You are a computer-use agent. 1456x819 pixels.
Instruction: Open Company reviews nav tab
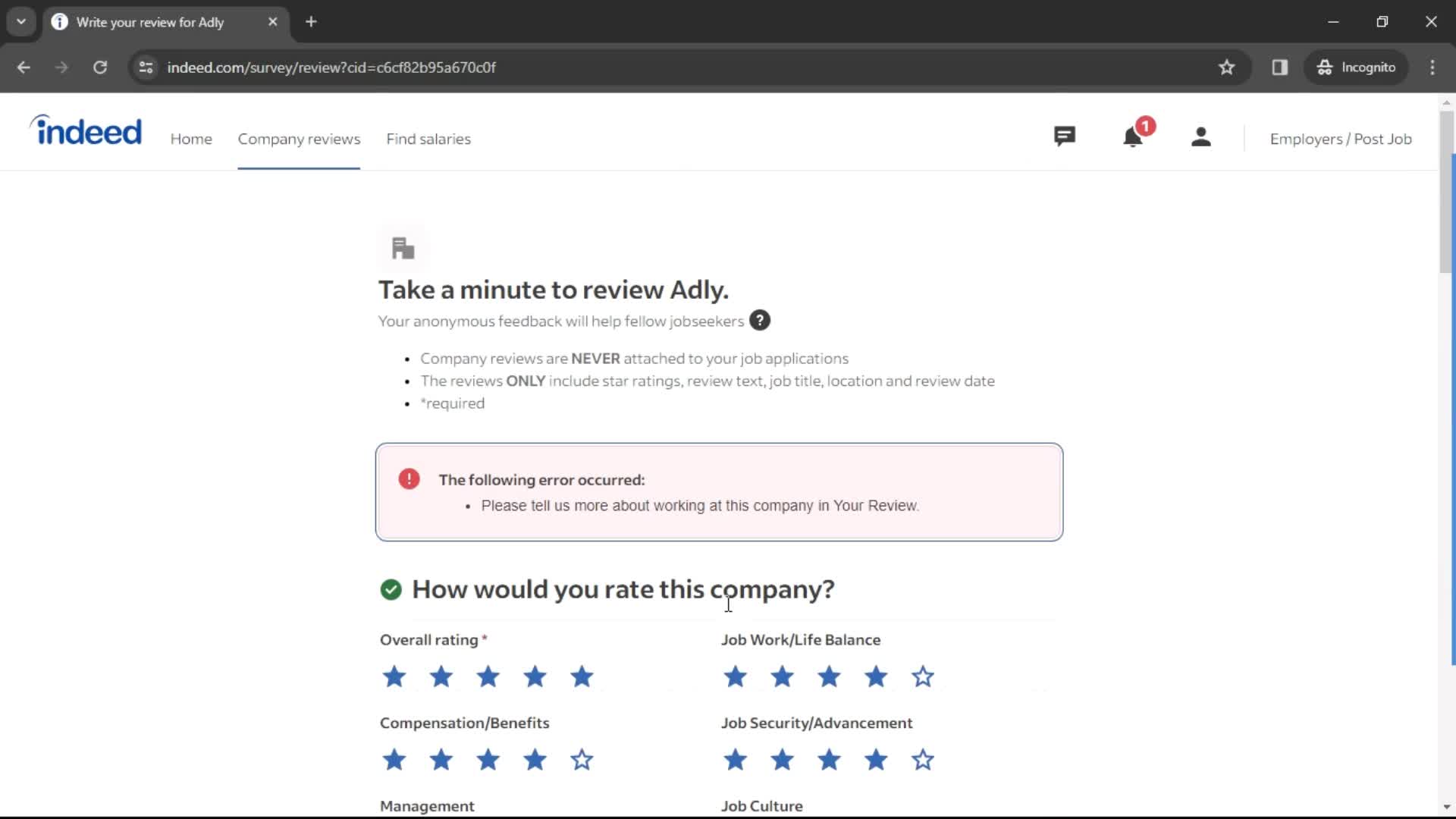299,139
